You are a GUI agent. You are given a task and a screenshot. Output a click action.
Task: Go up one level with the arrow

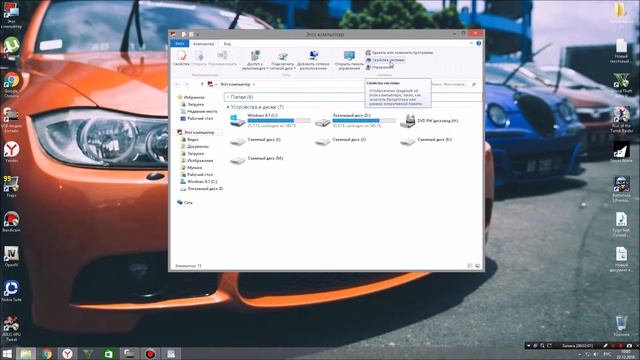point(202,84)
